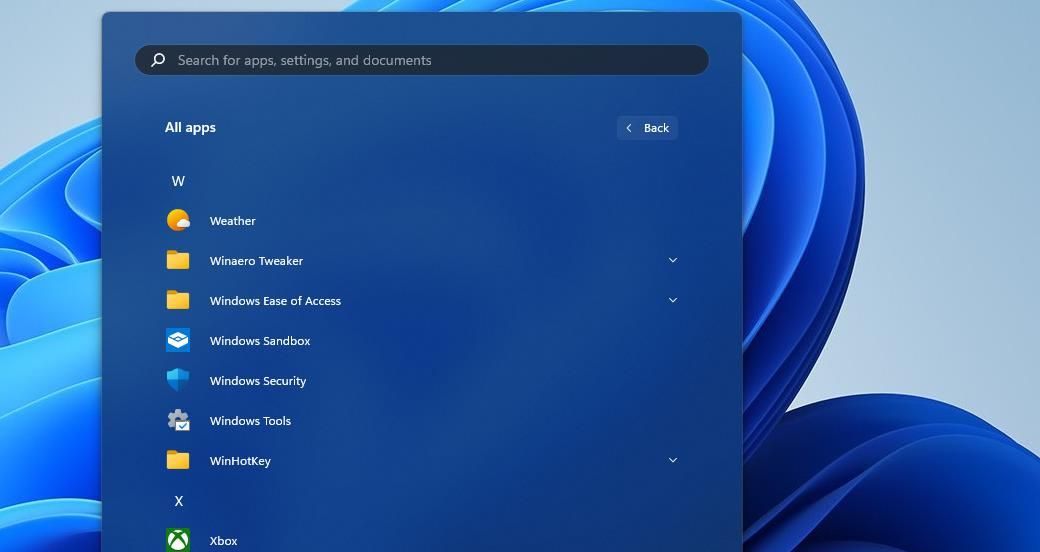This screenshot has height=552, width=1040.
Task: Click the W letter header
Action: click(178, 181)
